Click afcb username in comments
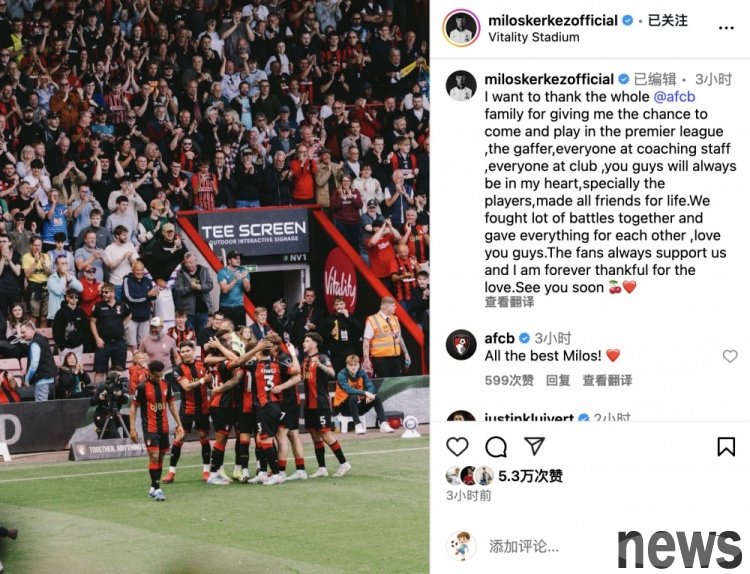750x574 pixels. (x=499, y=338)
